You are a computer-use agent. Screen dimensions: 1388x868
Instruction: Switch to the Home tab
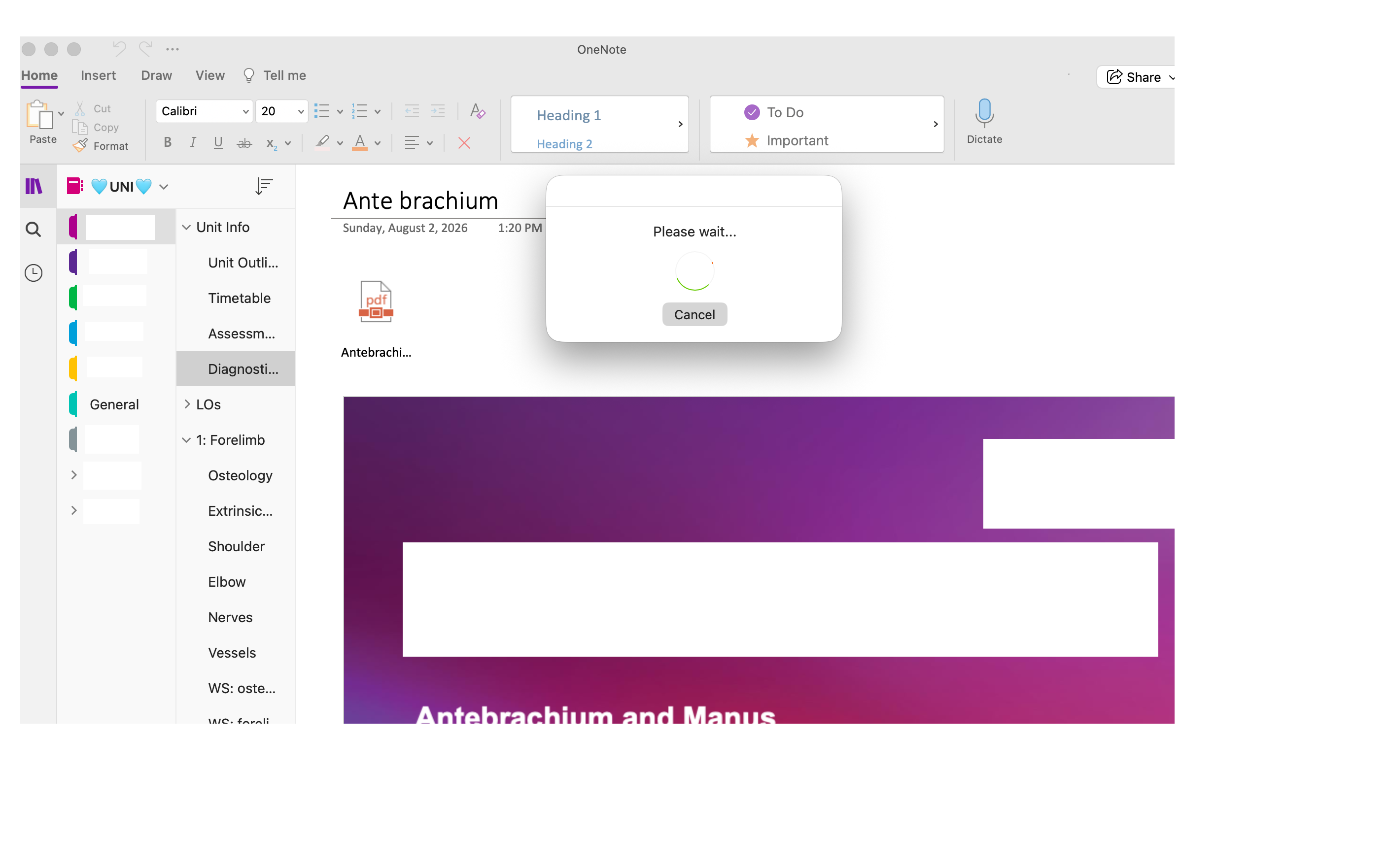(x=39, y=76)
